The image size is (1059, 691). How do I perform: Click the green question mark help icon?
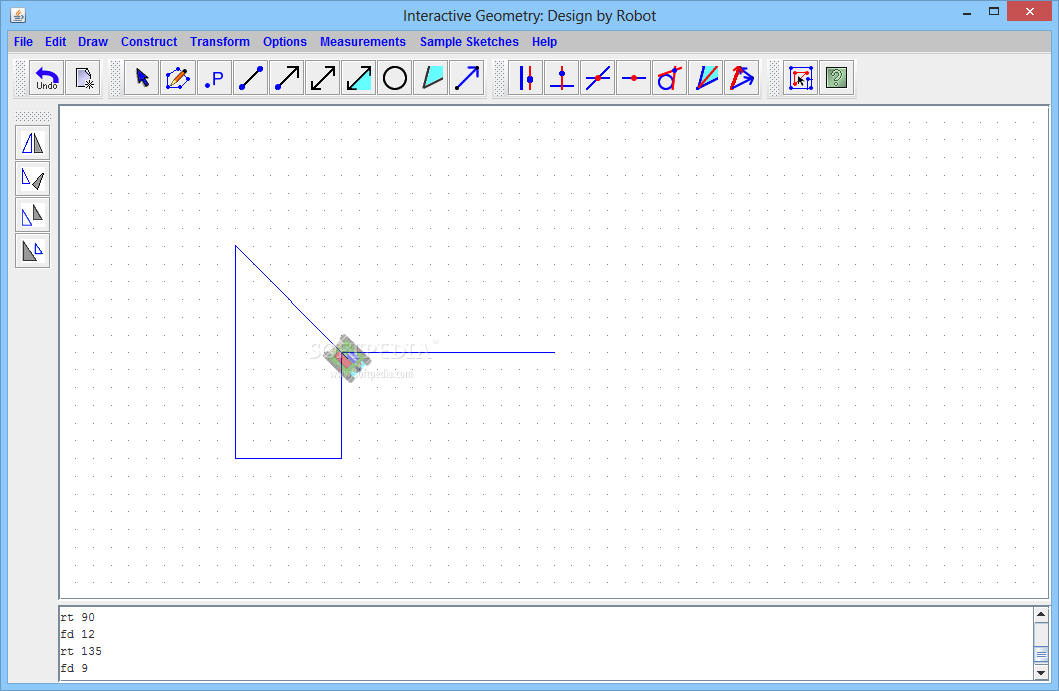click(836, 78)
